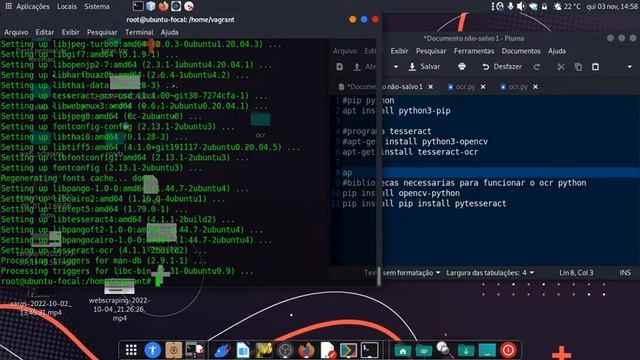
Task: Expand the Pluma toolbar overflow arrow
Action: [629, 67]
